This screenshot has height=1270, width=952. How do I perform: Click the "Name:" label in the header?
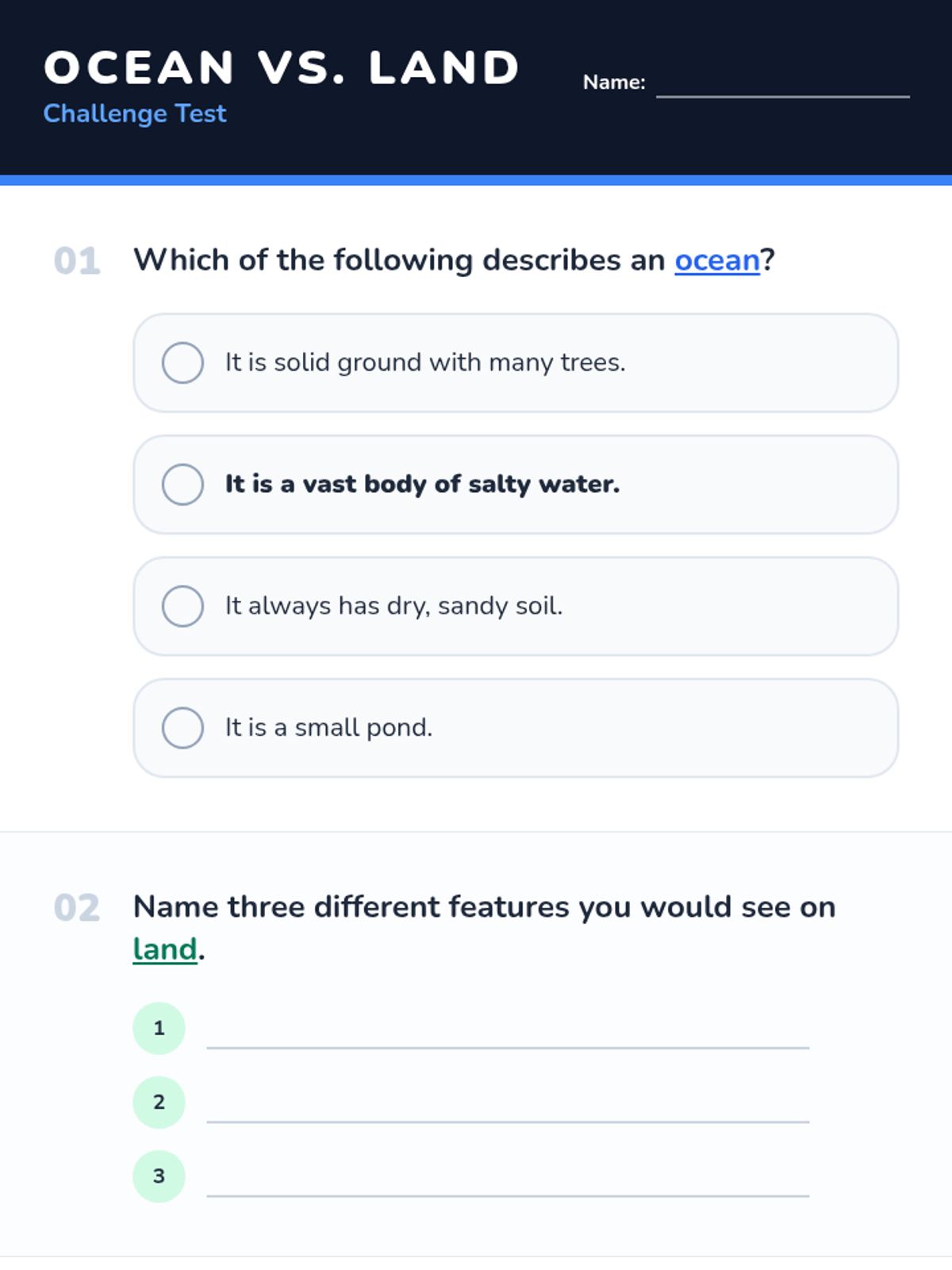click(614, 83)
